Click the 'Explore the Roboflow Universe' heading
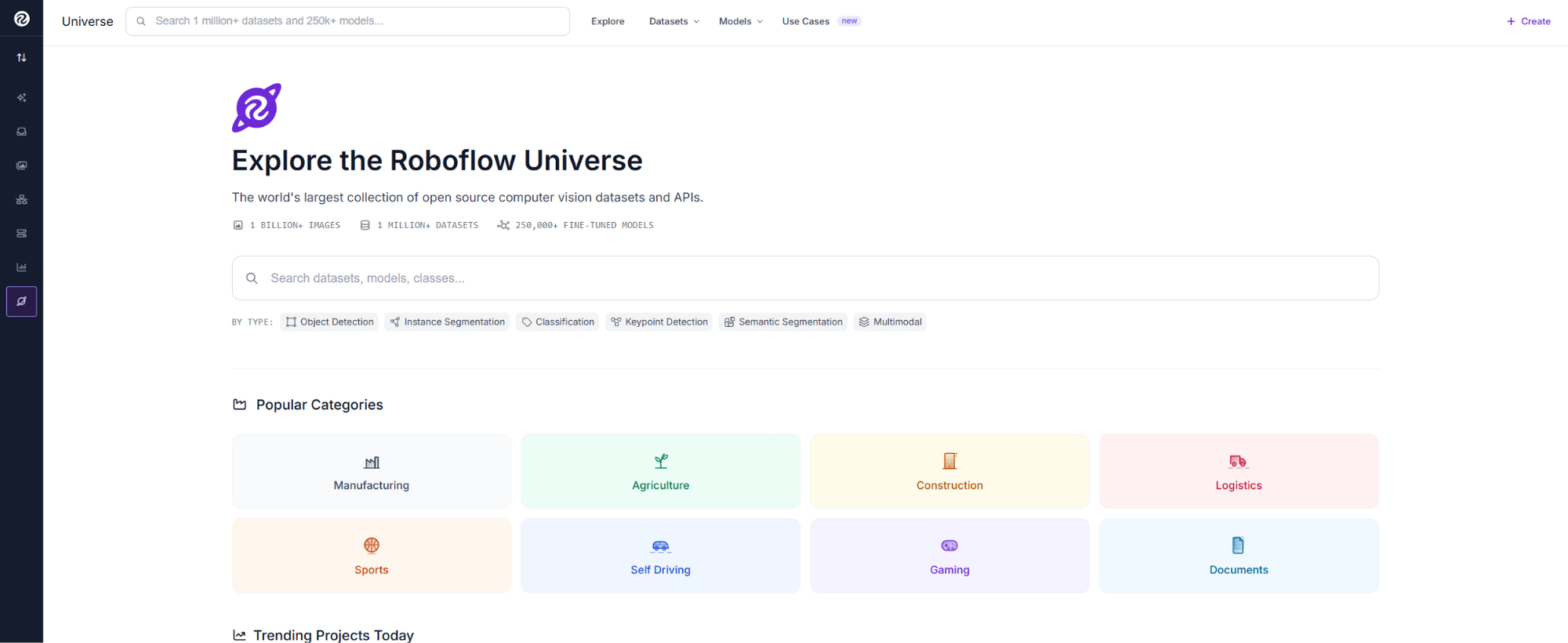 point(437,161)
